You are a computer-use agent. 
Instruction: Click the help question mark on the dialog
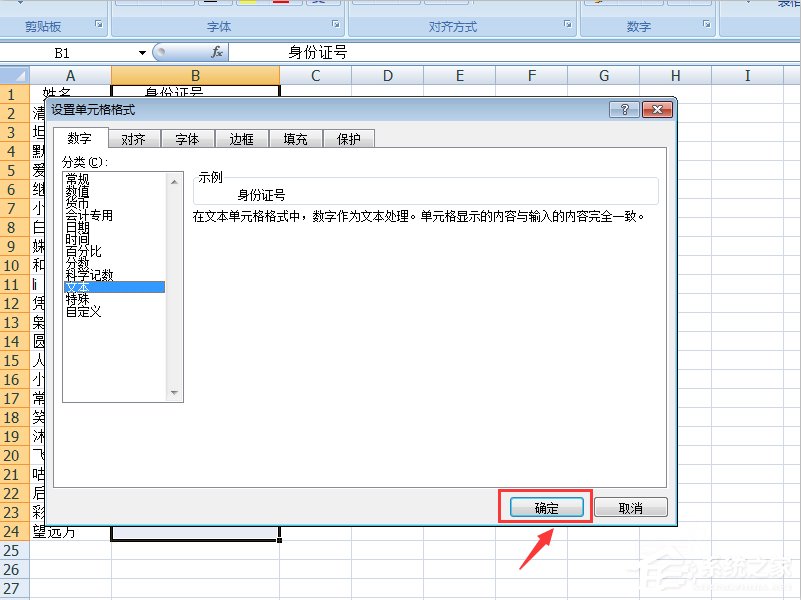point(626,110)
